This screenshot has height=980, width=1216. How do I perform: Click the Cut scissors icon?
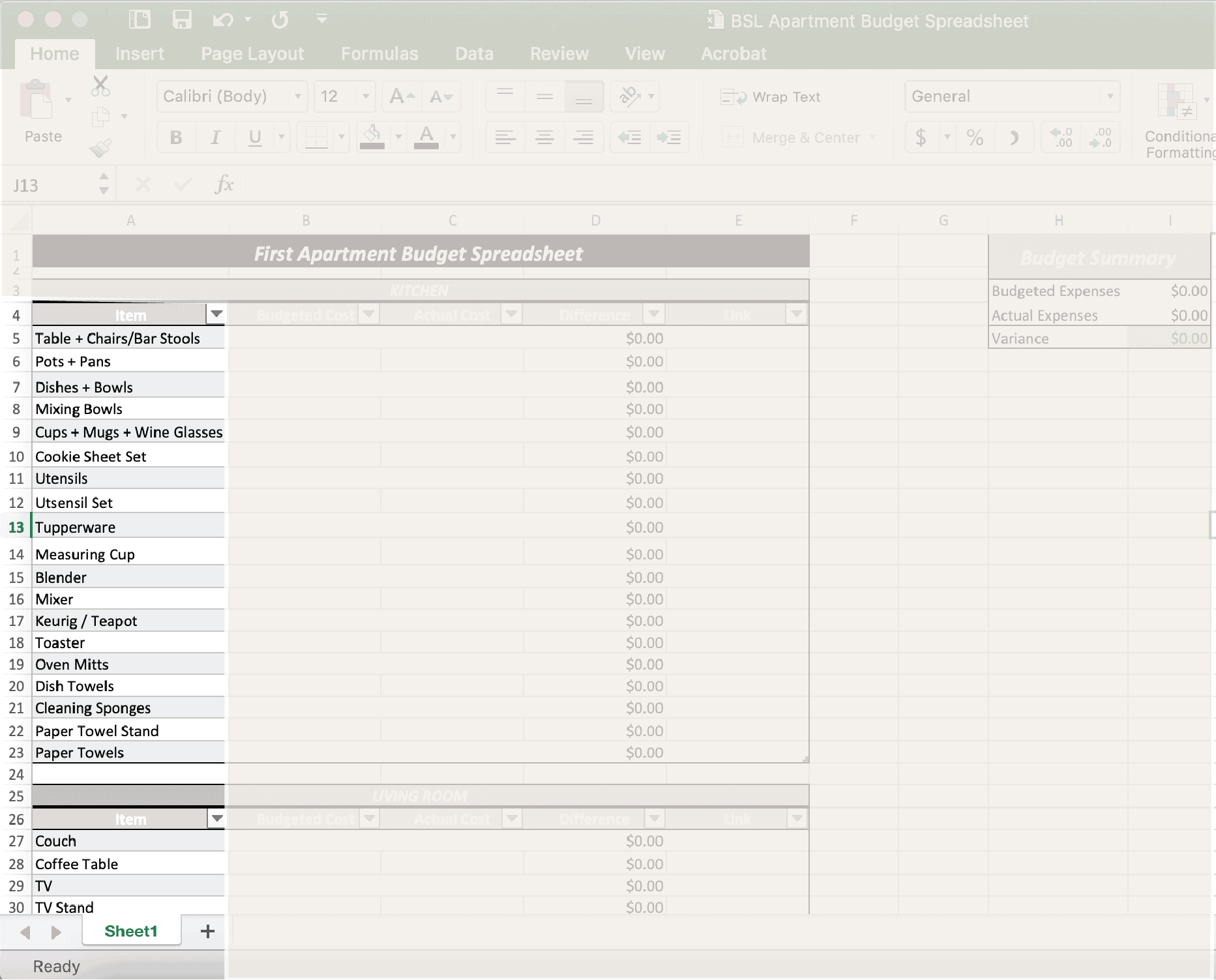(x=100, y=85)
